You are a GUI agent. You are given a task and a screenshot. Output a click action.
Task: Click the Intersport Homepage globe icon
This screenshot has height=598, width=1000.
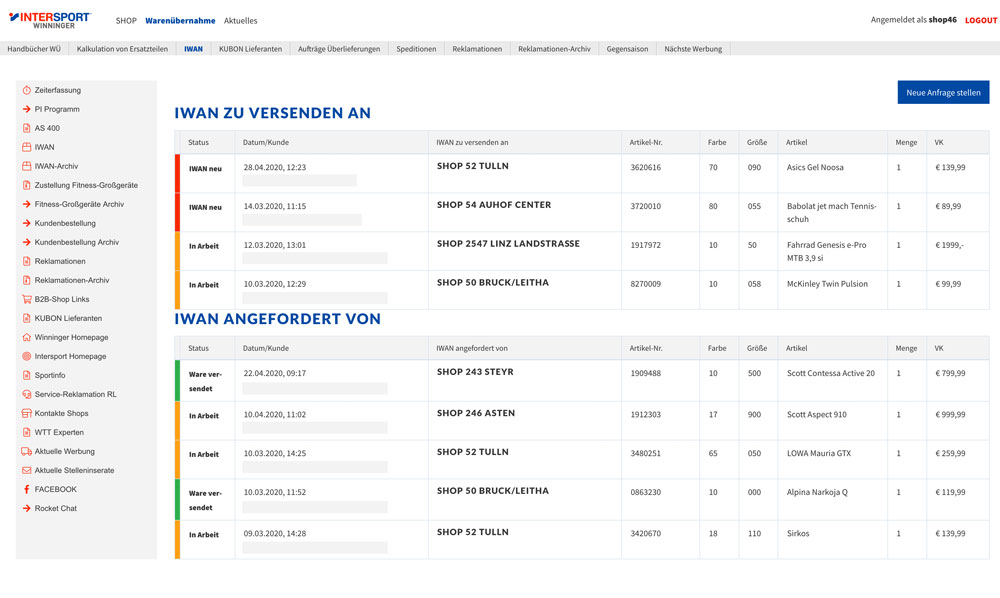[27, 356]
